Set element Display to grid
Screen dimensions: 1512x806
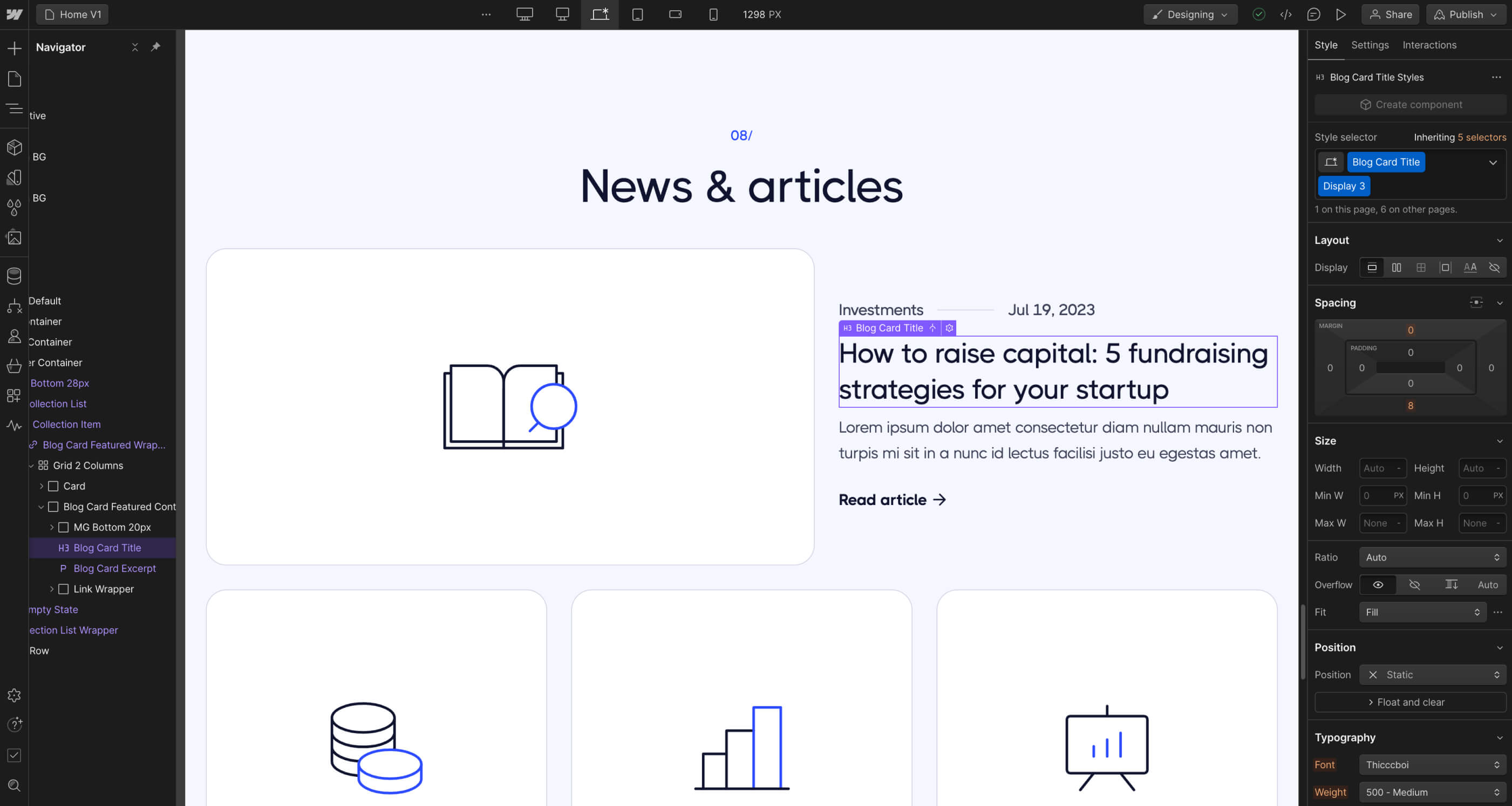click(1421, 267)
